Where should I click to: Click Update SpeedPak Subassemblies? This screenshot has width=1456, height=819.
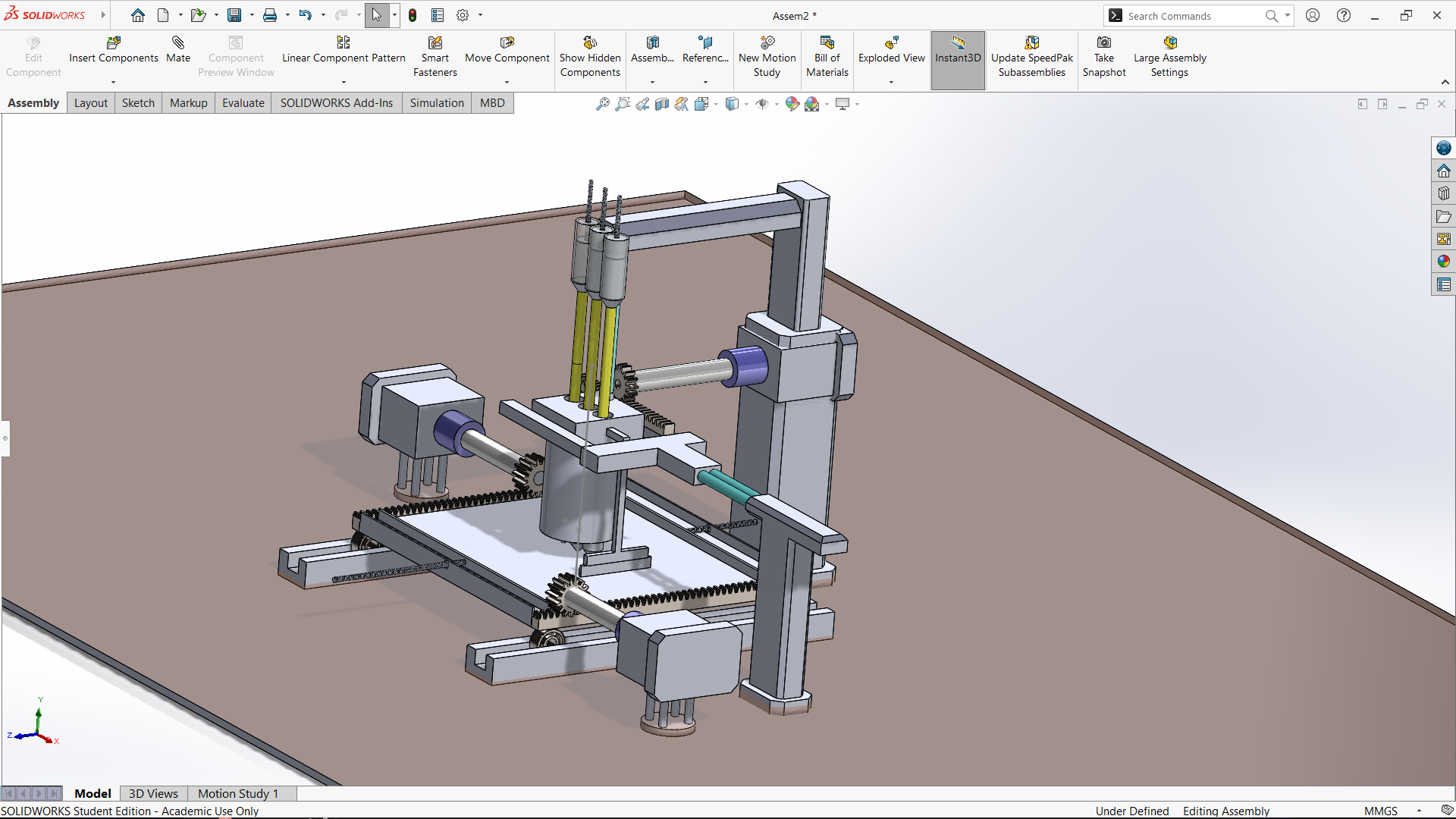click(1032, 57)
